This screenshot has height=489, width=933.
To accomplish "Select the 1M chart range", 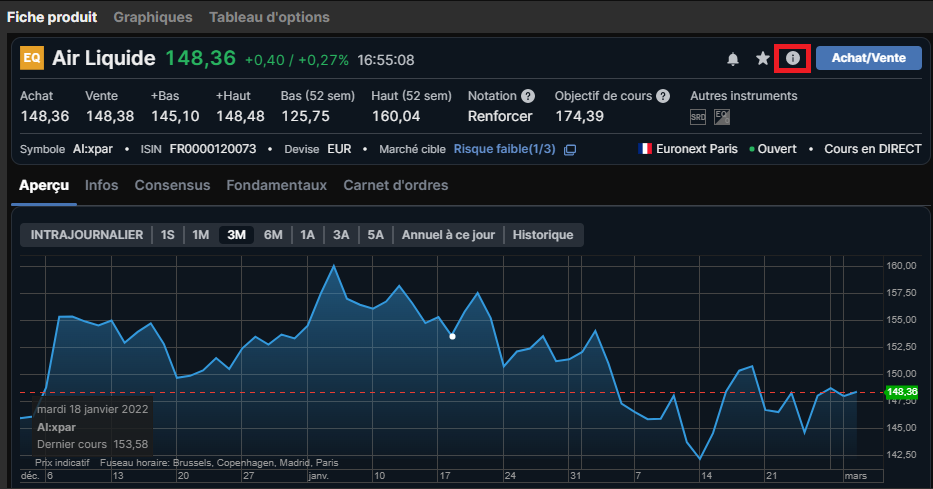I will 201,235.
